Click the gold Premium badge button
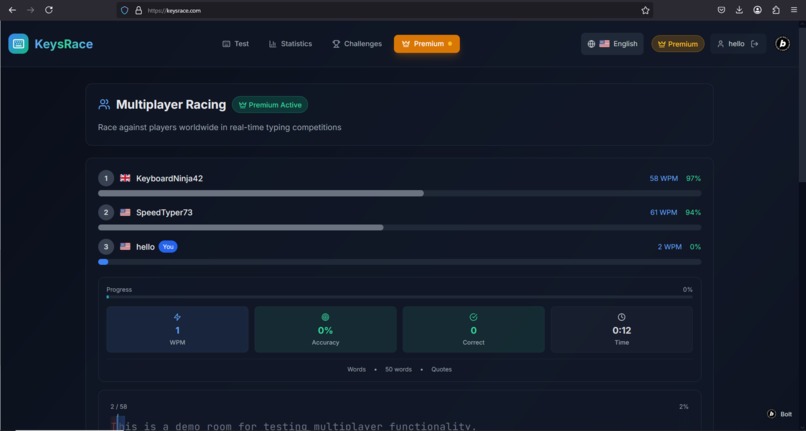The height and width of the screenshot is (431, 806). click(x=677, y=44)
